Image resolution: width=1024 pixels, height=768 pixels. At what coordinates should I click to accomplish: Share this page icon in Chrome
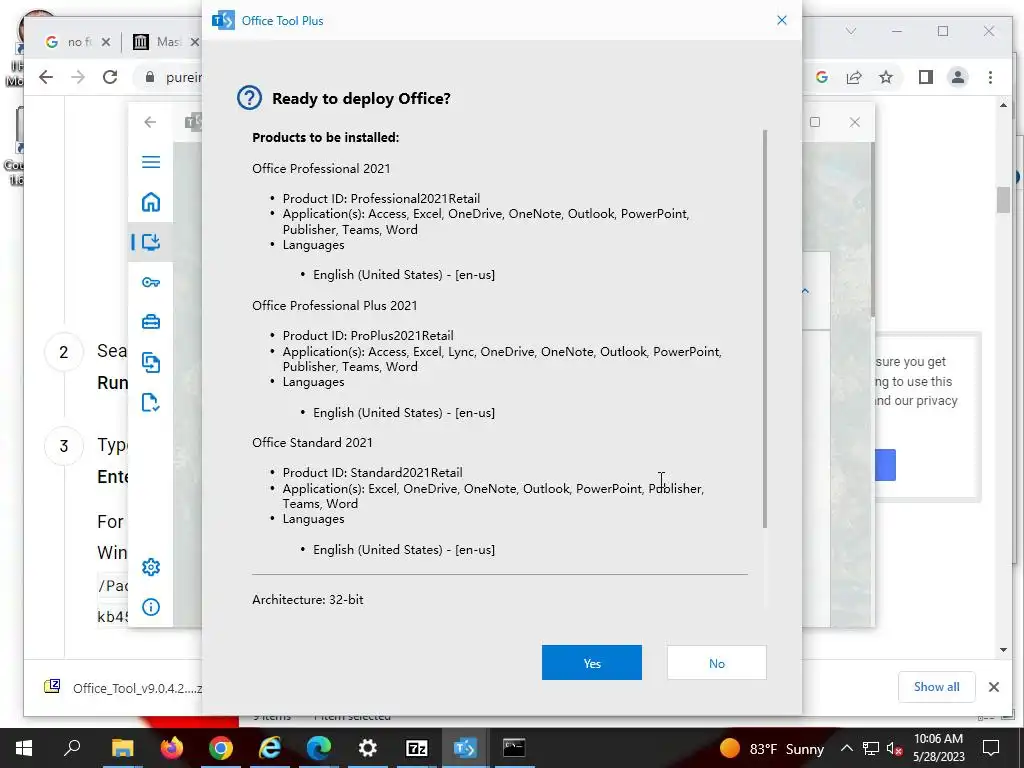point(854,77)
